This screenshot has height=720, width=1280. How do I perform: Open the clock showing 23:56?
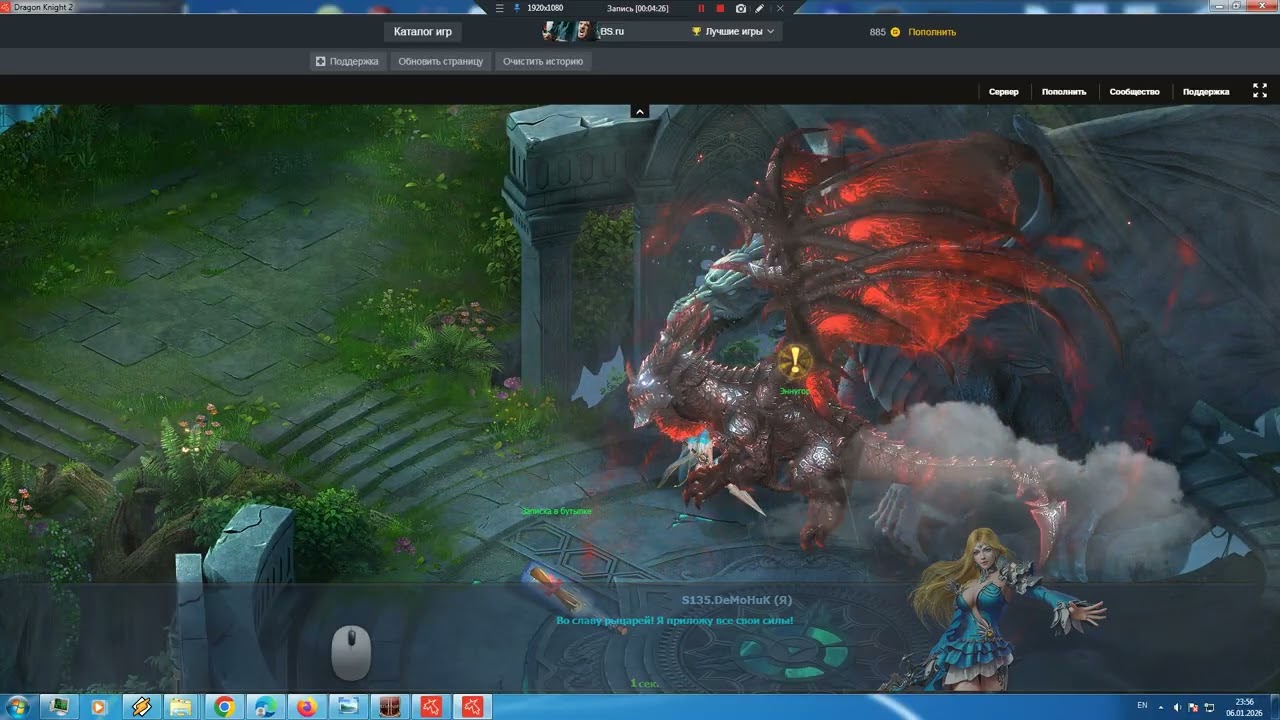point(1244,707)
